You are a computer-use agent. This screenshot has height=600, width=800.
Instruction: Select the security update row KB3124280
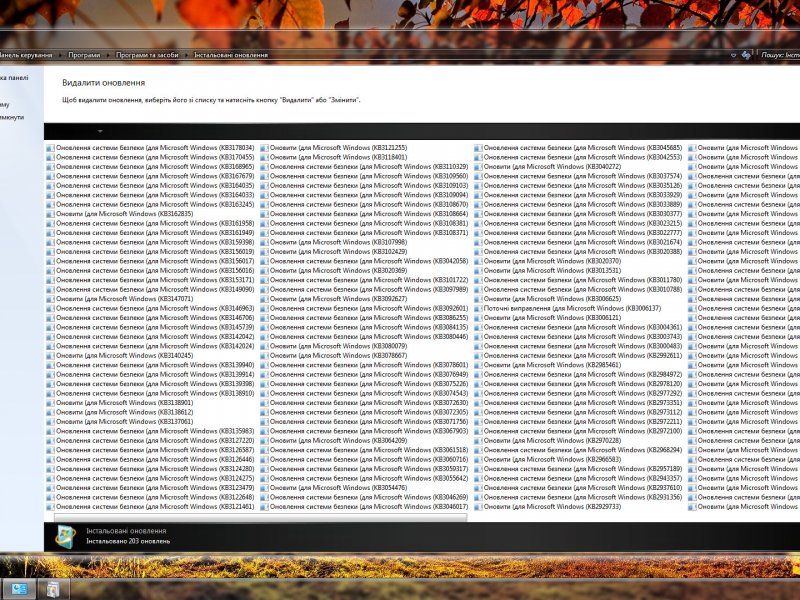pyautogui.click(x=150, y=469)
